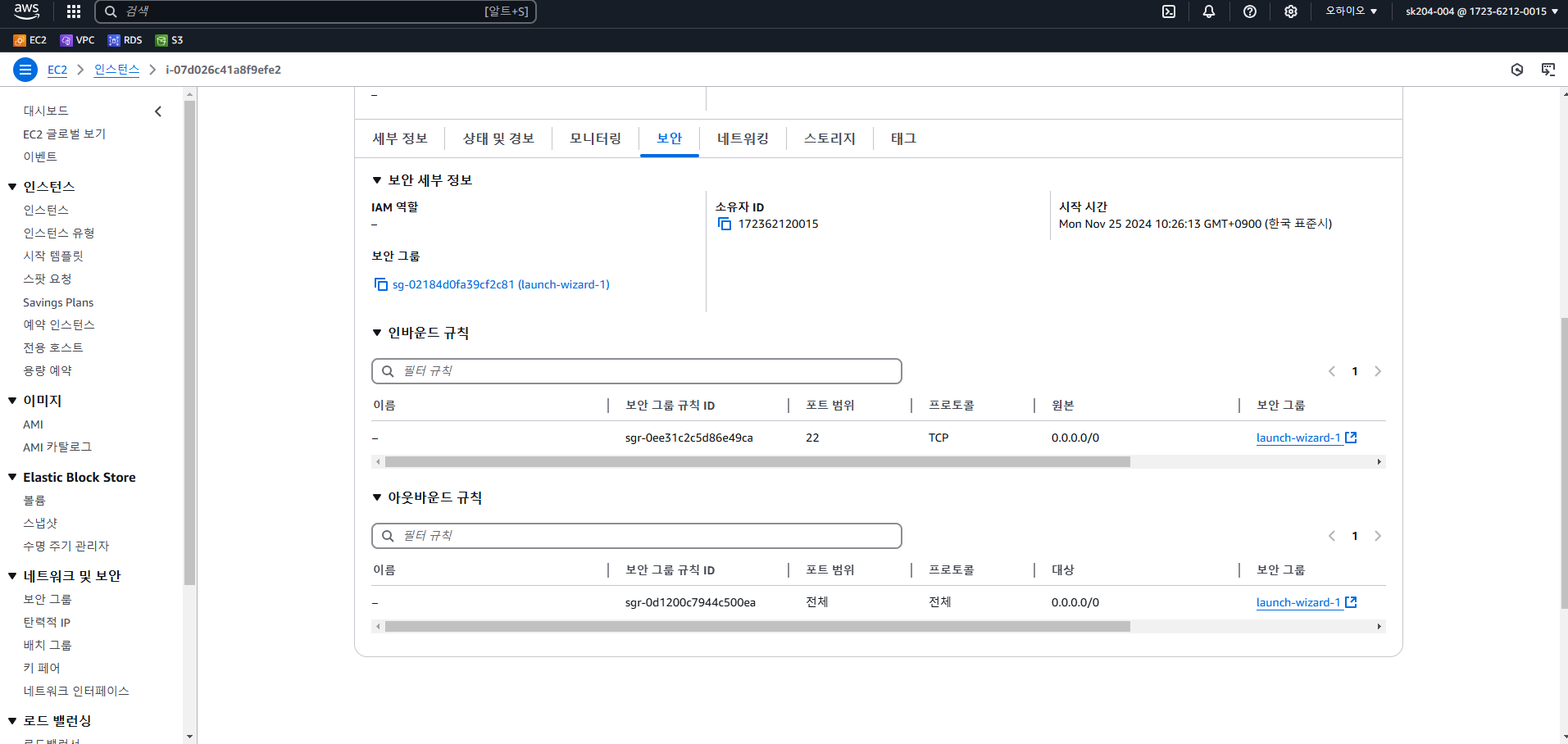Switch to the 스토리지 tab
The height and width of the screenshot is (744, 1568).
[829, 138]
